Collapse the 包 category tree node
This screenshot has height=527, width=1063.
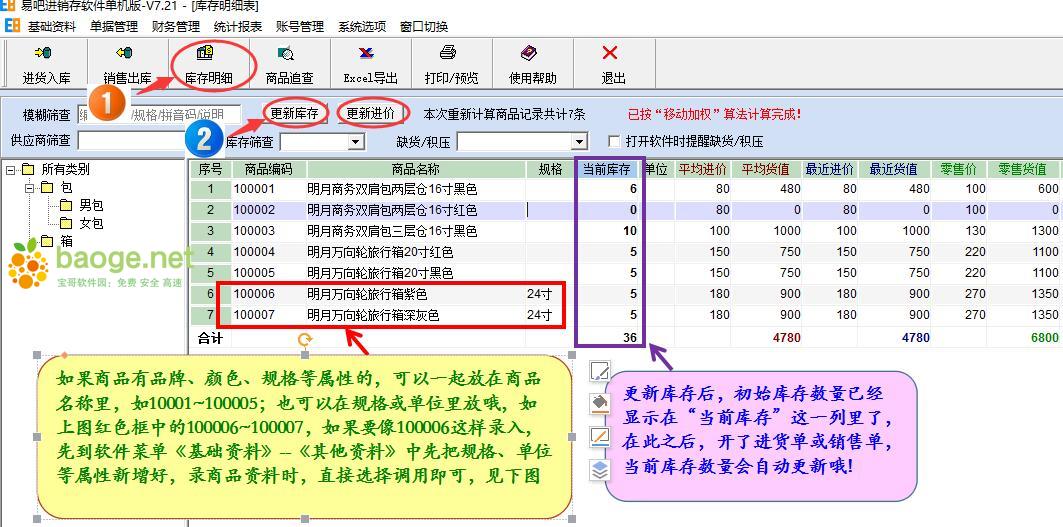pyautogui.click(x=30, y=188)
